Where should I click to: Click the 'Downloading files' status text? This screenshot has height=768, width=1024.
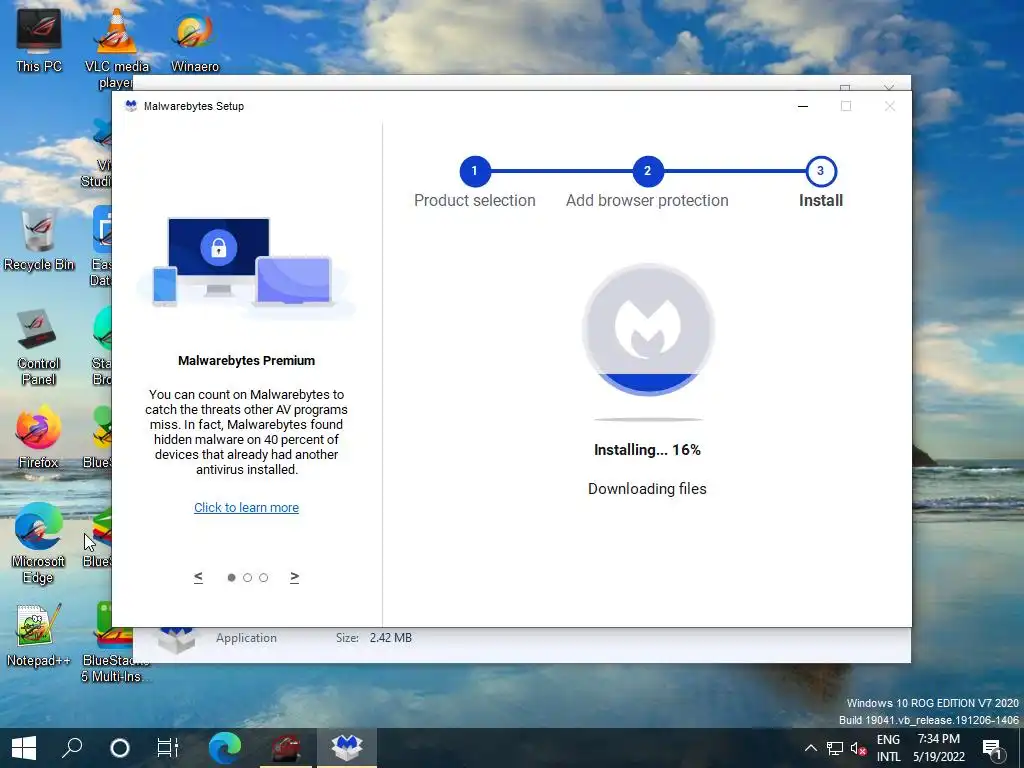click(x=647, y=488)
